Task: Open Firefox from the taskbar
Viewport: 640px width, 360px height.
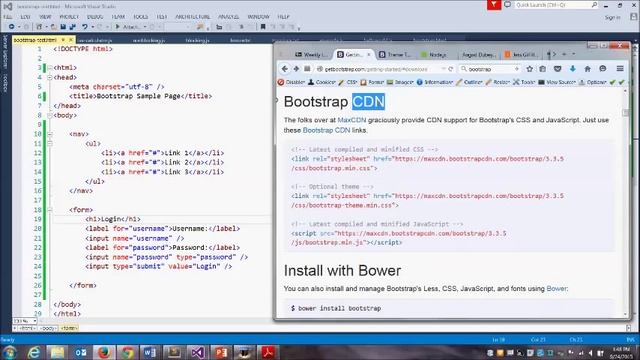Action: (x=104, y=352)
